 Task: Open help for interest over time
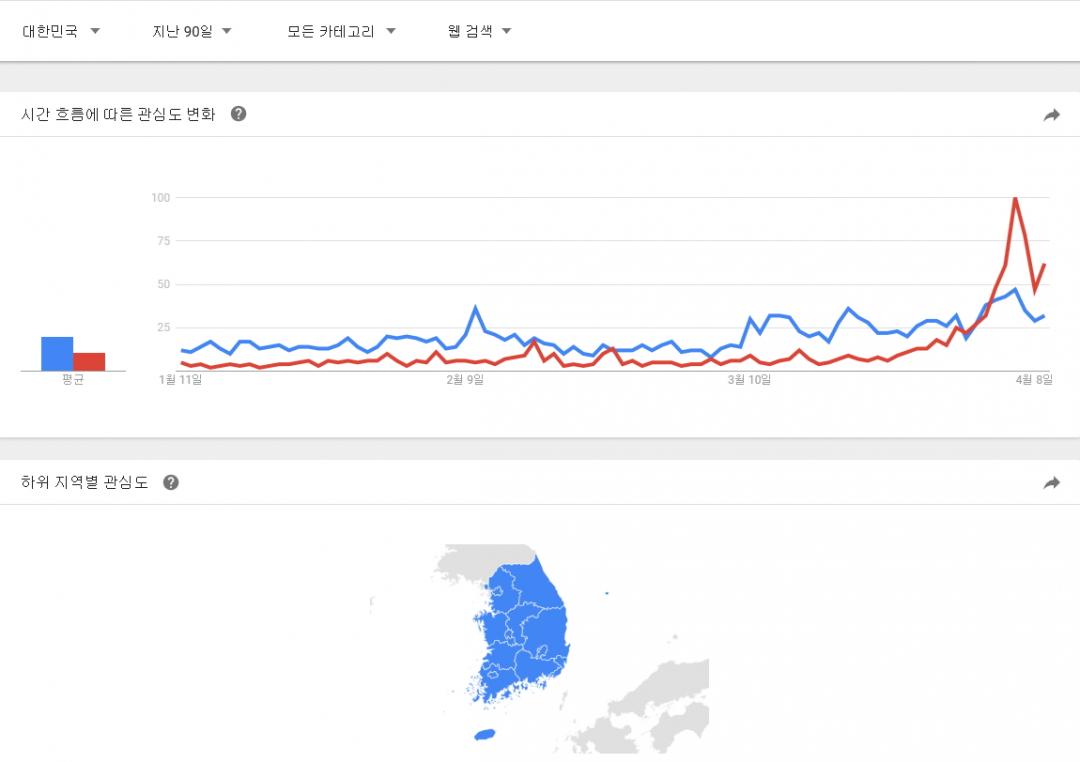point(238,114)
